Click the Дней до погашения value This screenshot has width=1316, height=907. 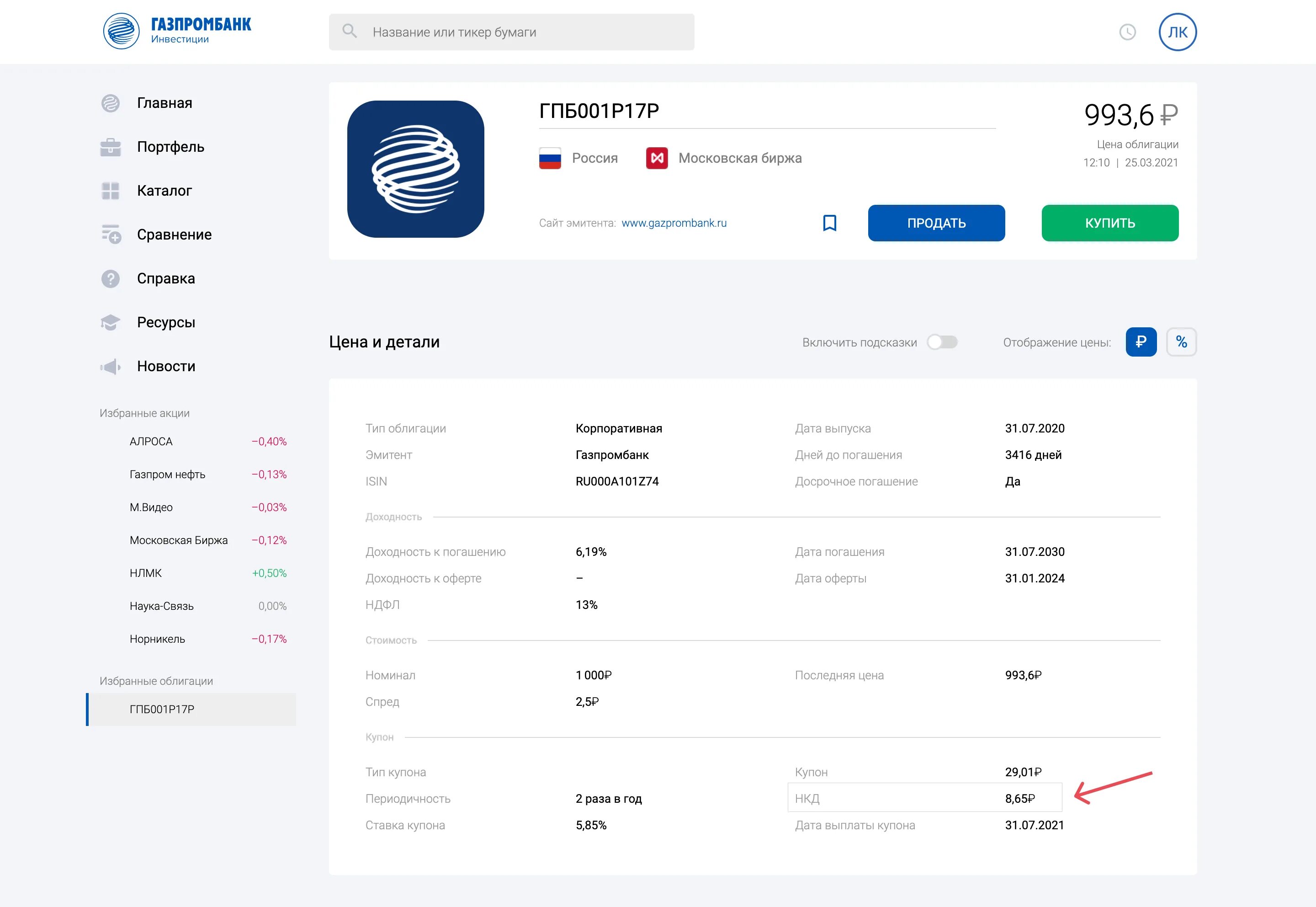point(1033,454)
